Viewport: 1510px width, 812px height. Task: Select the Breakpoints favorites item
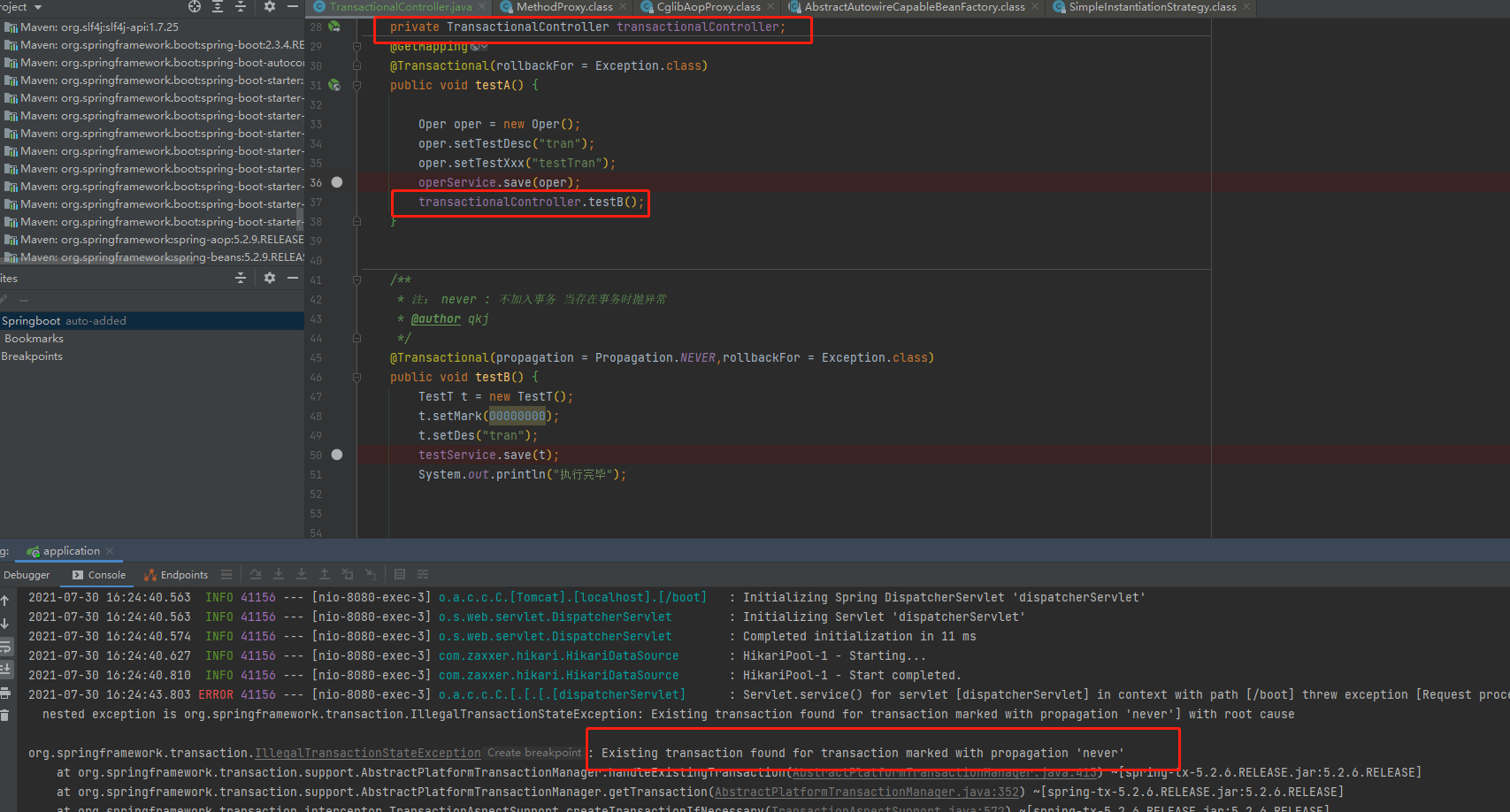152,356
